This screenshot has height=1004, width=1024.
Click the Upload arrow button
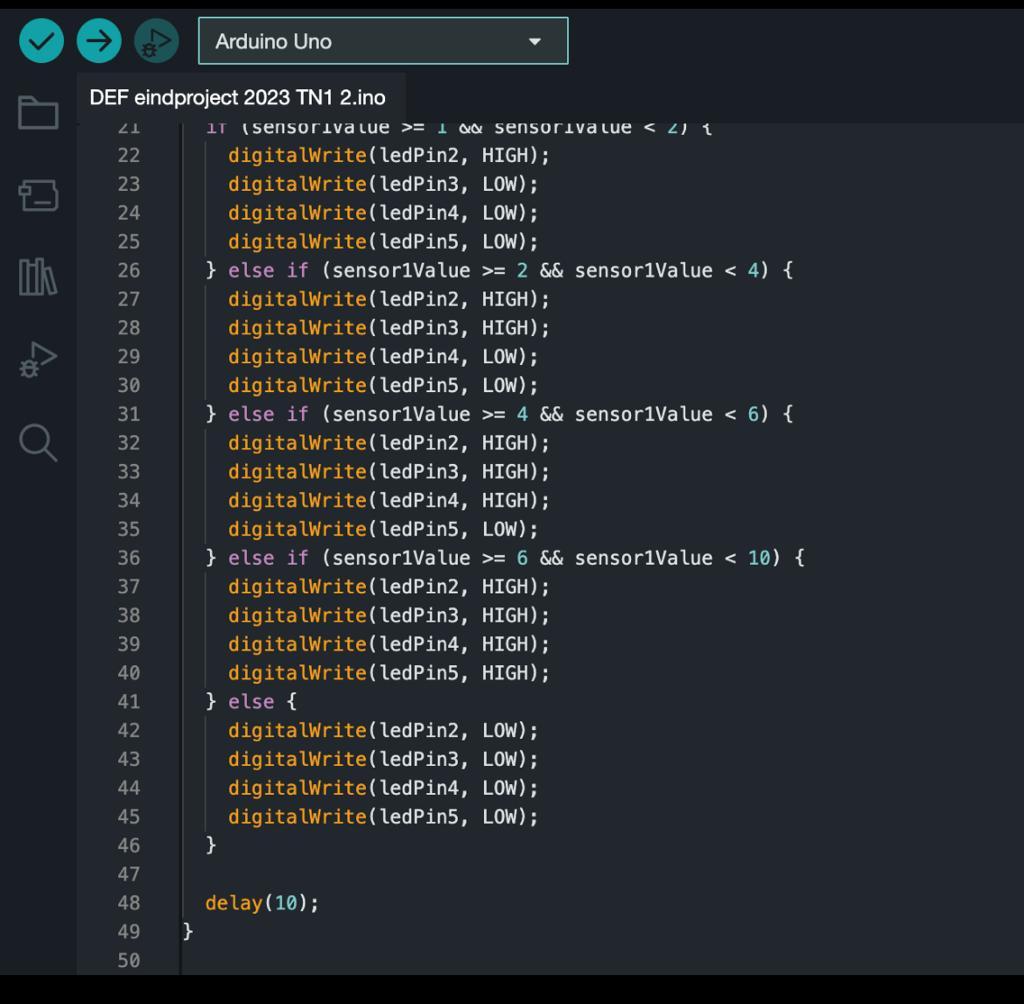(99, 41)
